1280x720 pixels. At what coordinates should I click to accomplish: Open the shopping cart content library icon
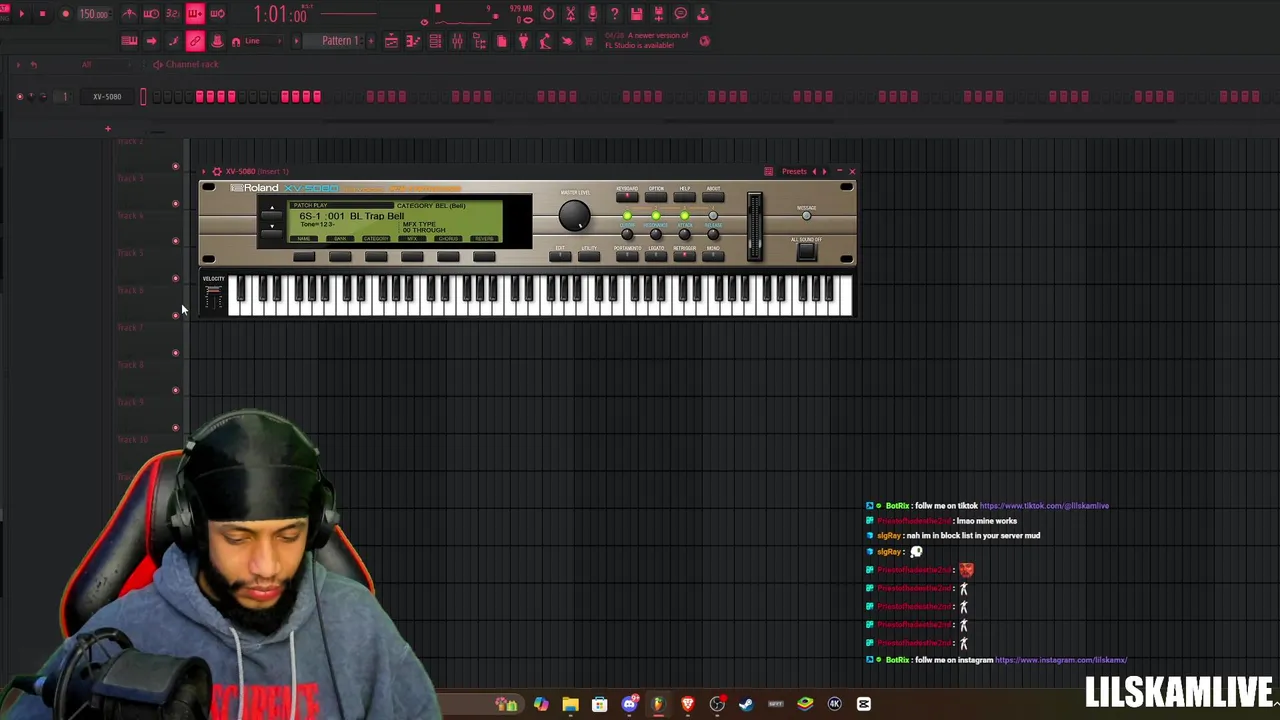pos(589,41)
